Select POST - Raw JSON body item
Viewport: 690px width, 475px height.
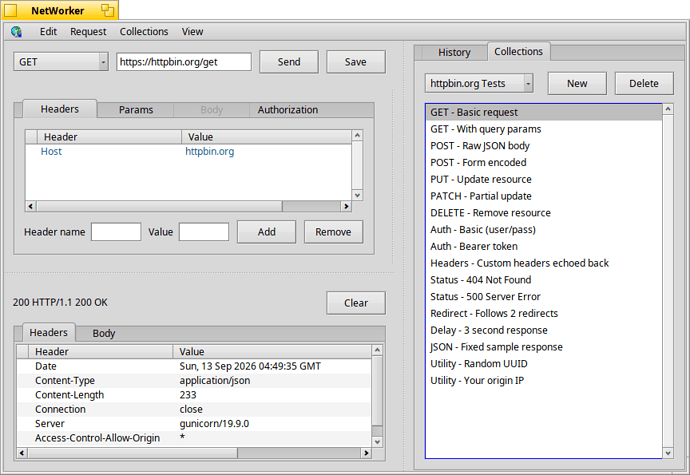tap(544, 146)
